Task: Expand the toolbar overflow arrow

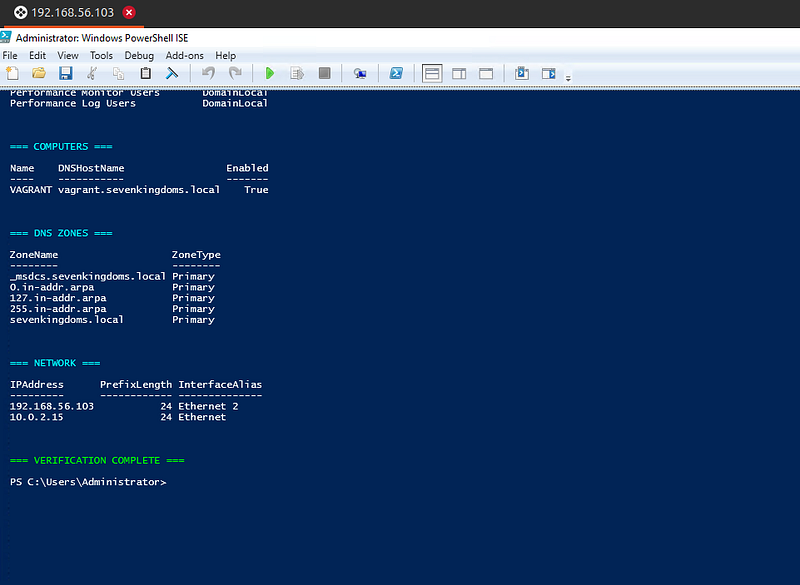Action: click(568, 78)
